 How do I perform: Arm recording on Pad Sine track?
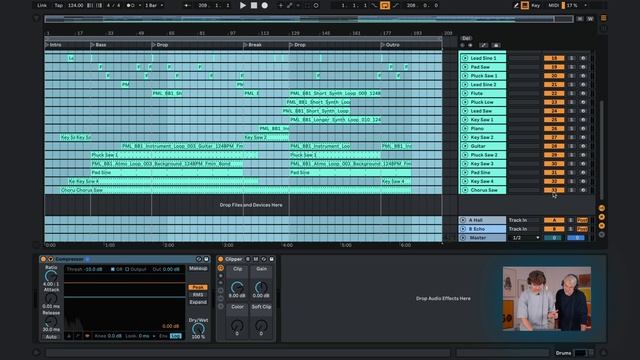coord(583,172)
